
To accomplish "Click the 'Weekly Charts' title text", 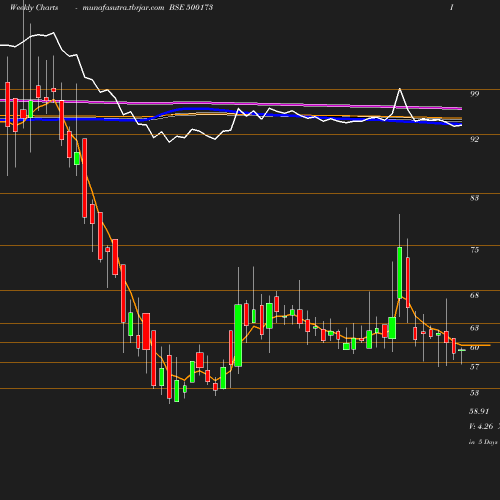I will coord(34,7).
